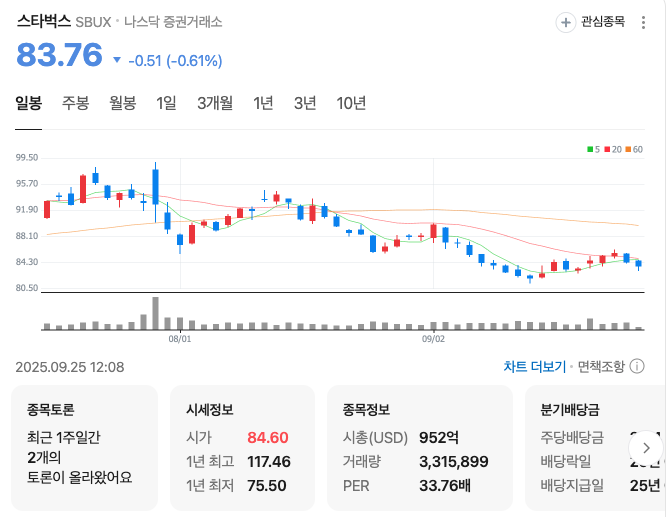The height and width of the screenshot is (517, 669).
Task: Click the 시총(USD) value 952억
Action: tap(439, 438)
